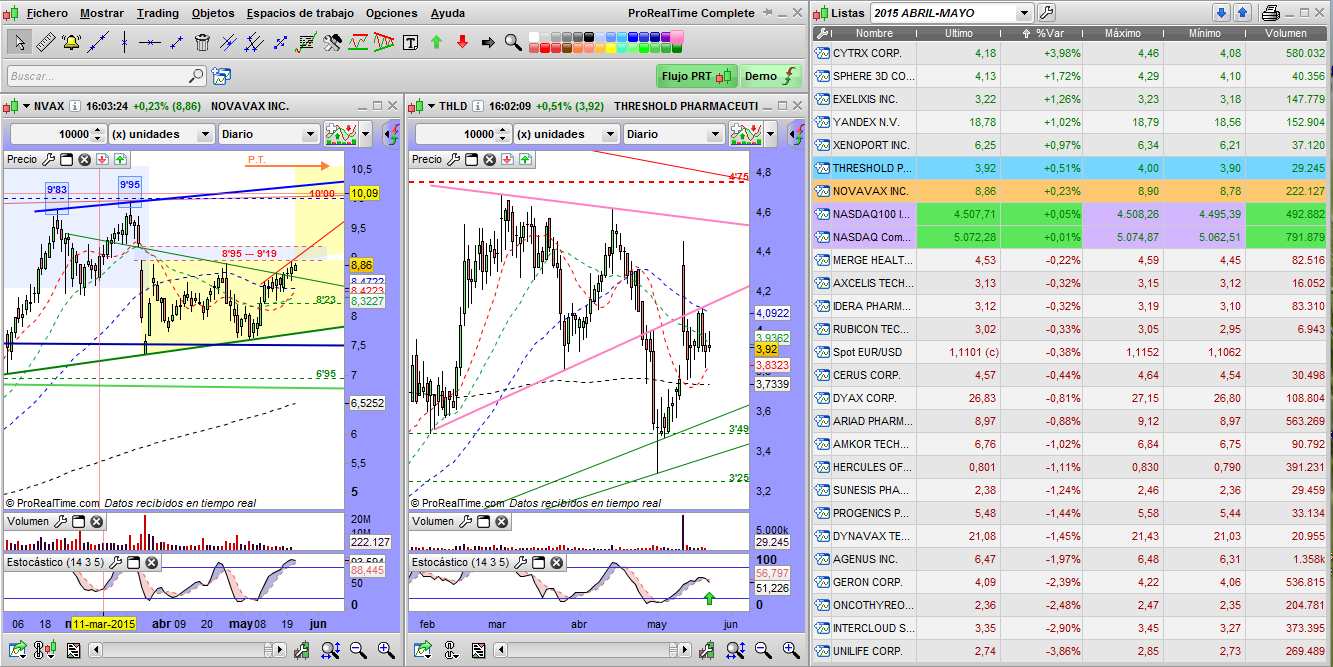
Task: Click the printer icon in Listas panel
Action: (1271, 13)
